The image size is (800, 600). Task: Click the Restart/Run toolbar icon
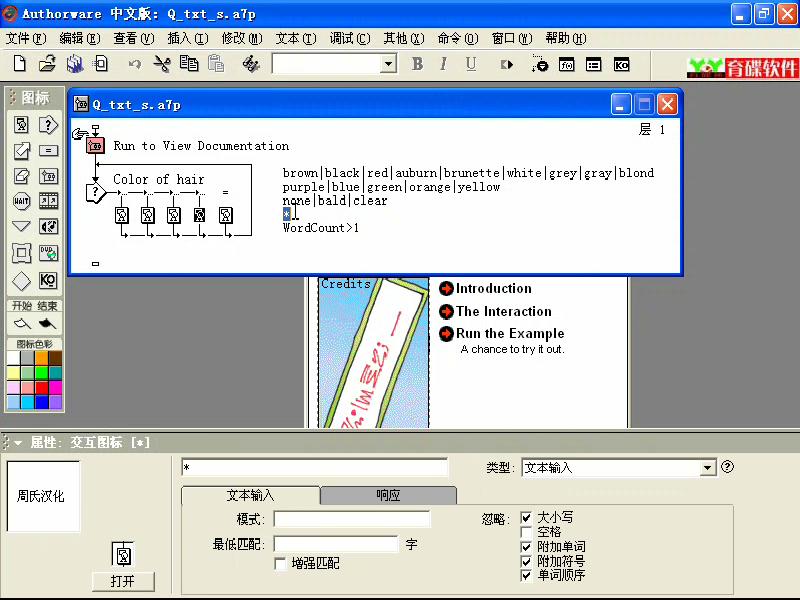(507, 65)
